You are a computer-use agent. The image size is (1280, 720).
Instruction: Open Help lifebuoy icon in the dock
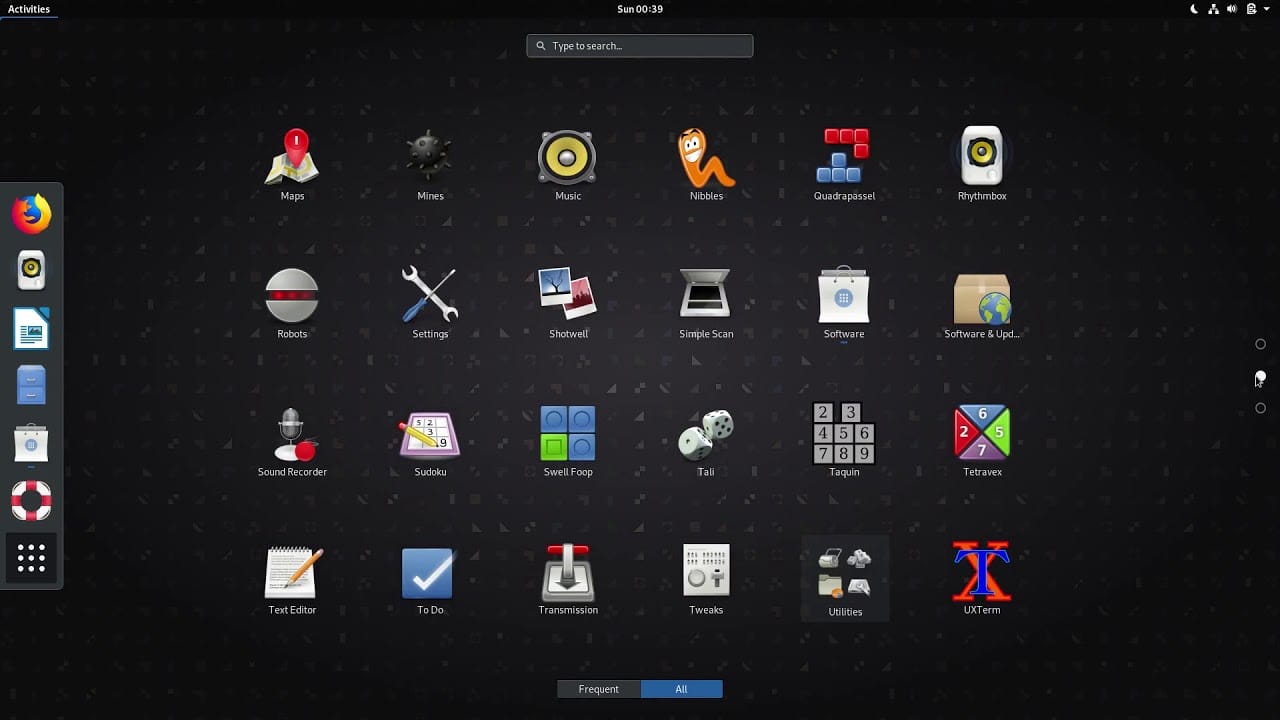click(31, 501)
